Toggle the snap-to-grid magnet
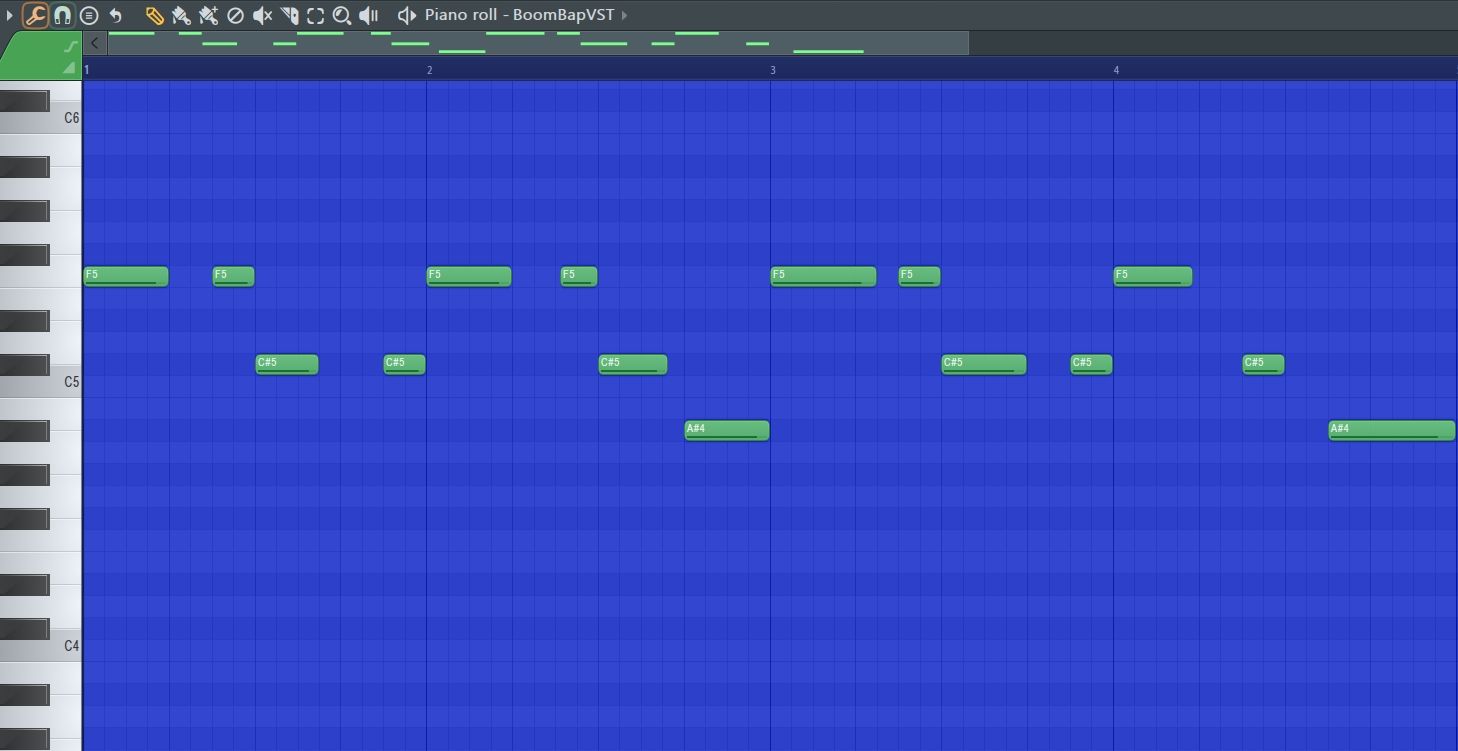Screen dimensions: 1458x751 click(62, 15)
